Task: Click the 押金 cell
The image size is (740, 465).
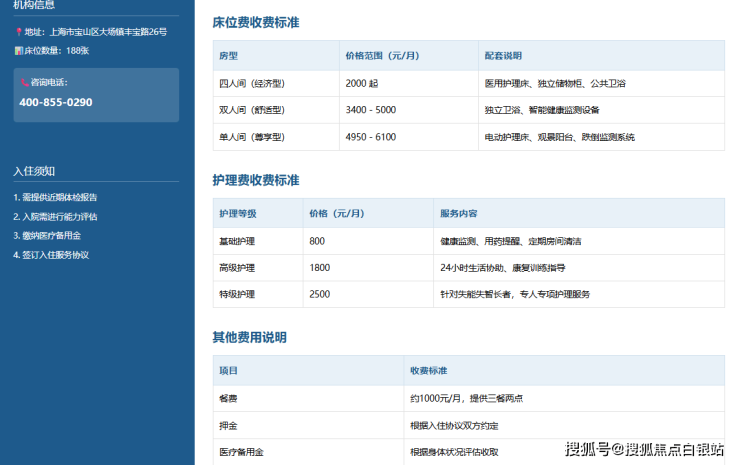Action: 308,425
